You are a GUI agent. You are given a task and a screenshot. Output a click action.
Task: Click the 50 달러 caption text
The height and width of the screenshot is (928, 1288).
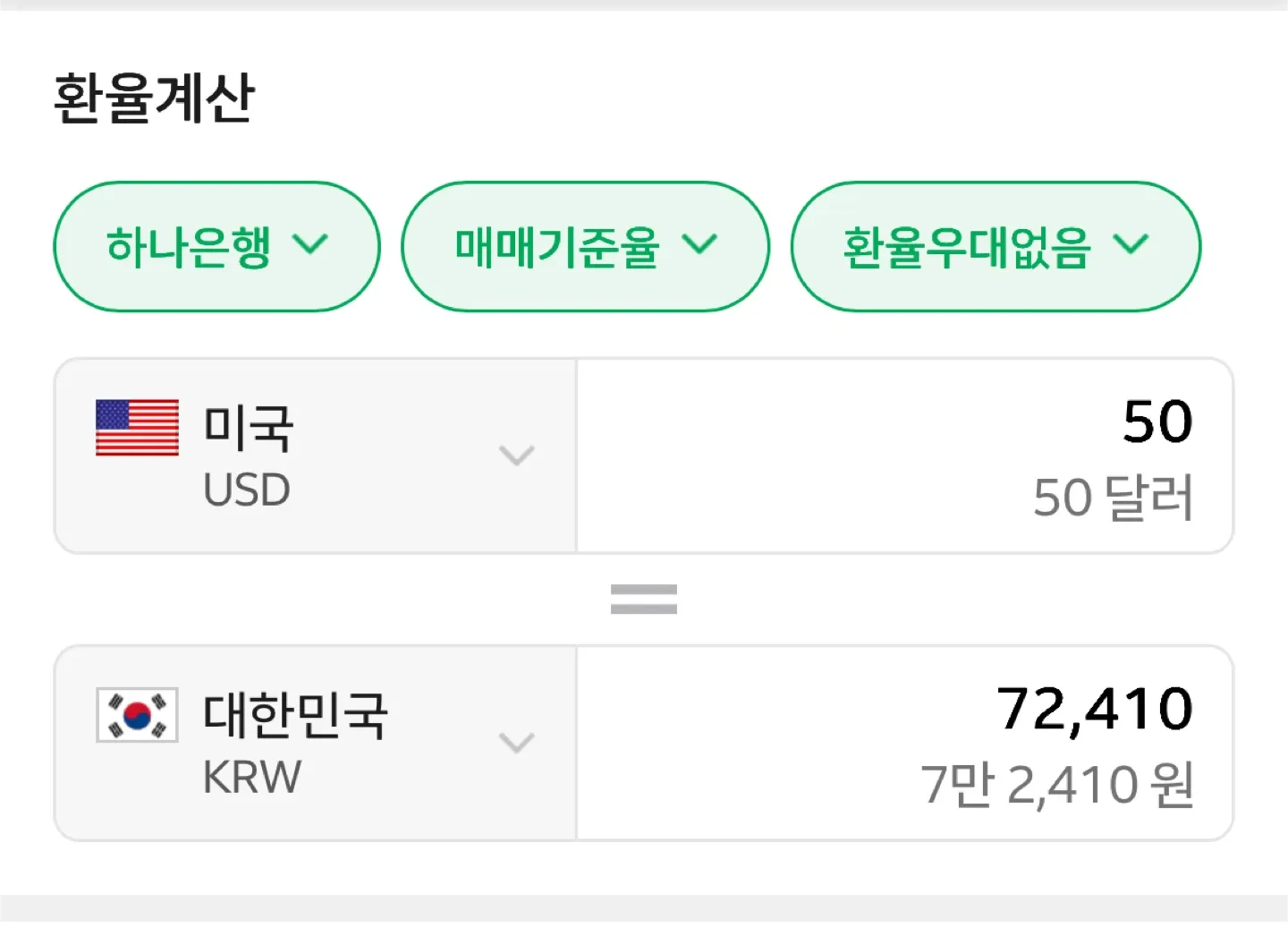pos(1113,498)
